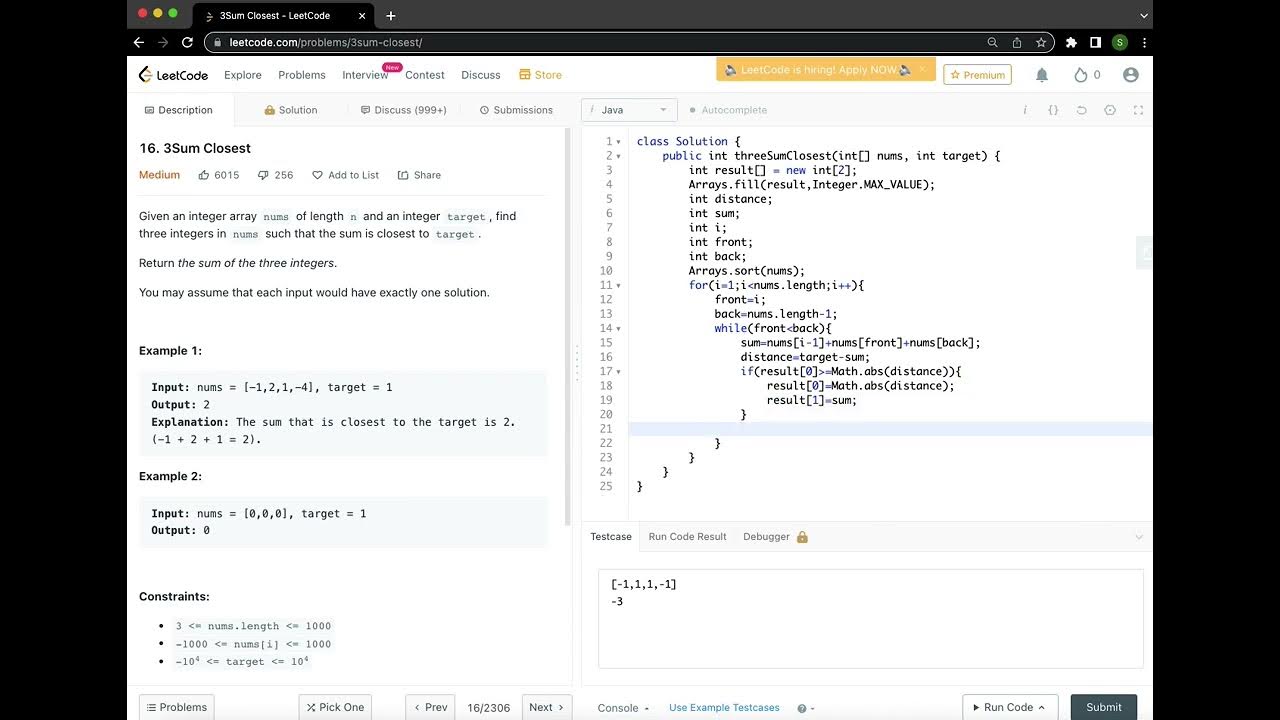Enter fullscreen editor mode
This screenshot has height=720, width=1280.
1138,110
